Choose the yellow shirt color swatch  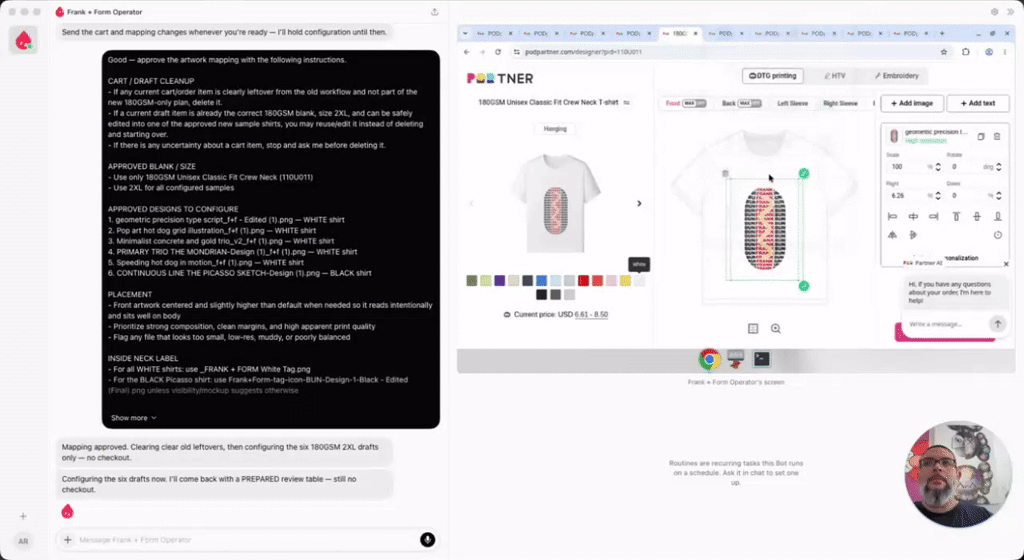(x=625, y=281)
